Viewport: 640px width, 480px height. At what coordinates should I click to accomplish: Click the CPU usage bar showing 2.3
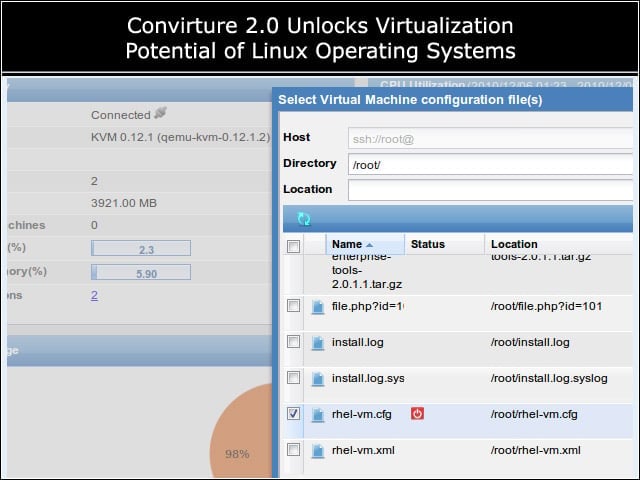141,248
